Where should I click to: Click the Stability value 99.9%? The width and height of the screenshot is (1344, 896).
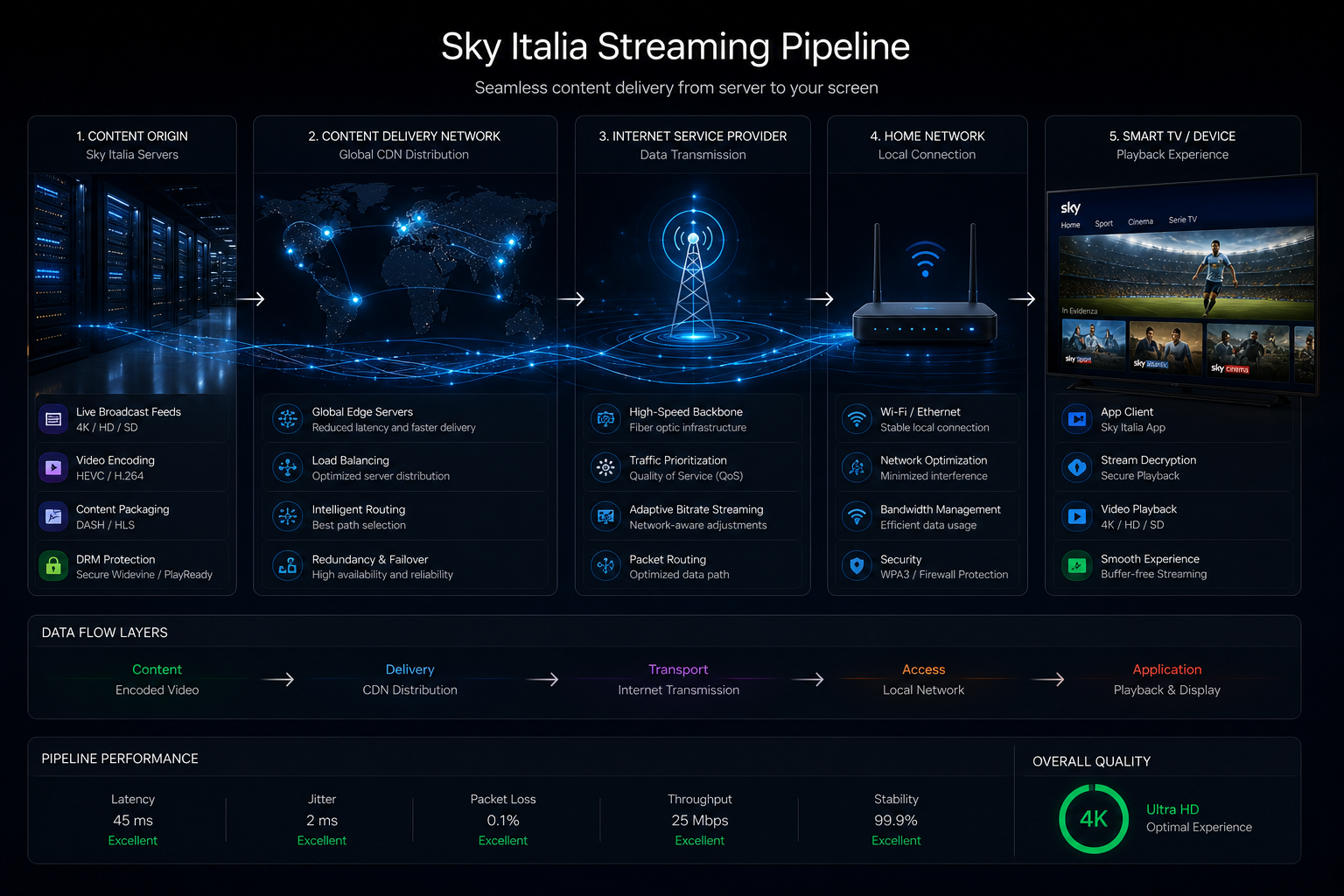(x=896, y=821)
